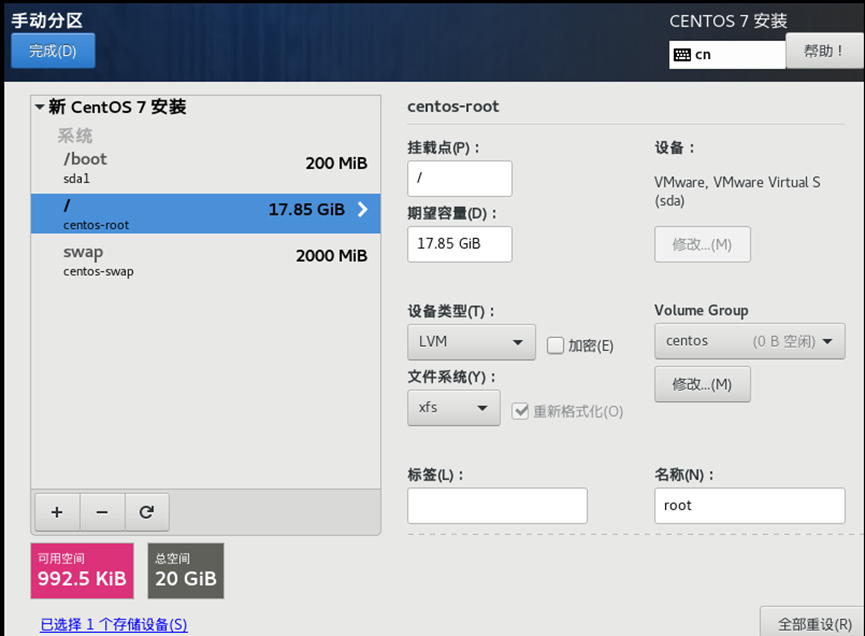Toggle the 重新格式化(O) reformat checkbox
The width and height of the screenshot is (865, 636).
520,411
